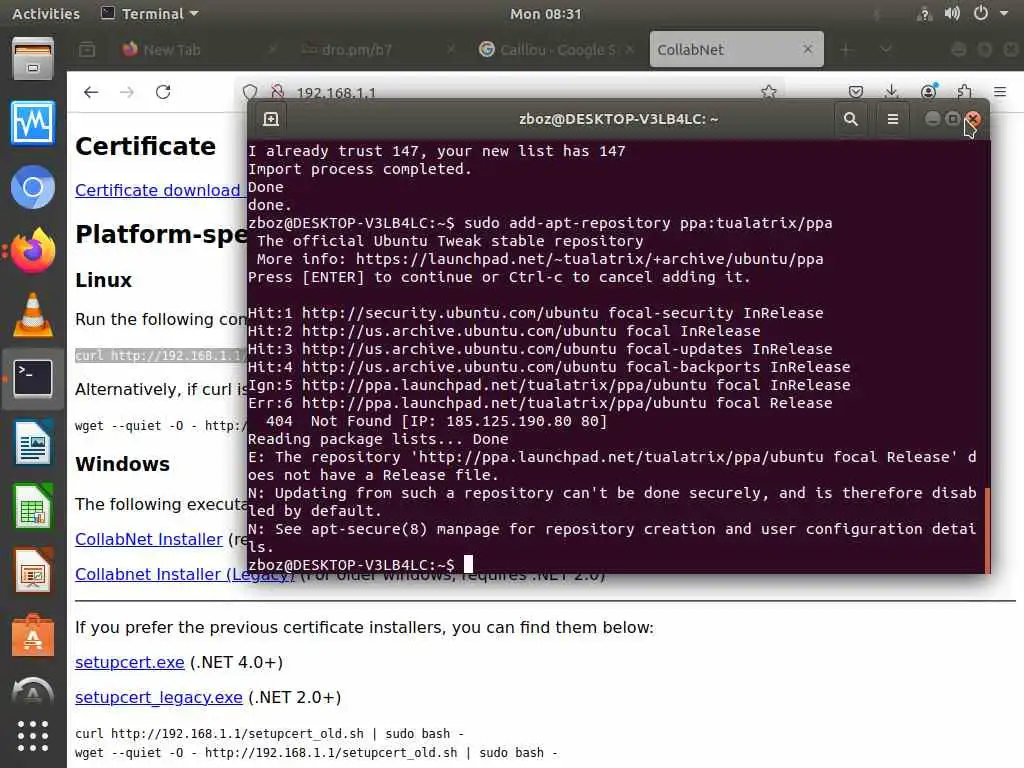Open Firefox account icon

click(929, 92)
